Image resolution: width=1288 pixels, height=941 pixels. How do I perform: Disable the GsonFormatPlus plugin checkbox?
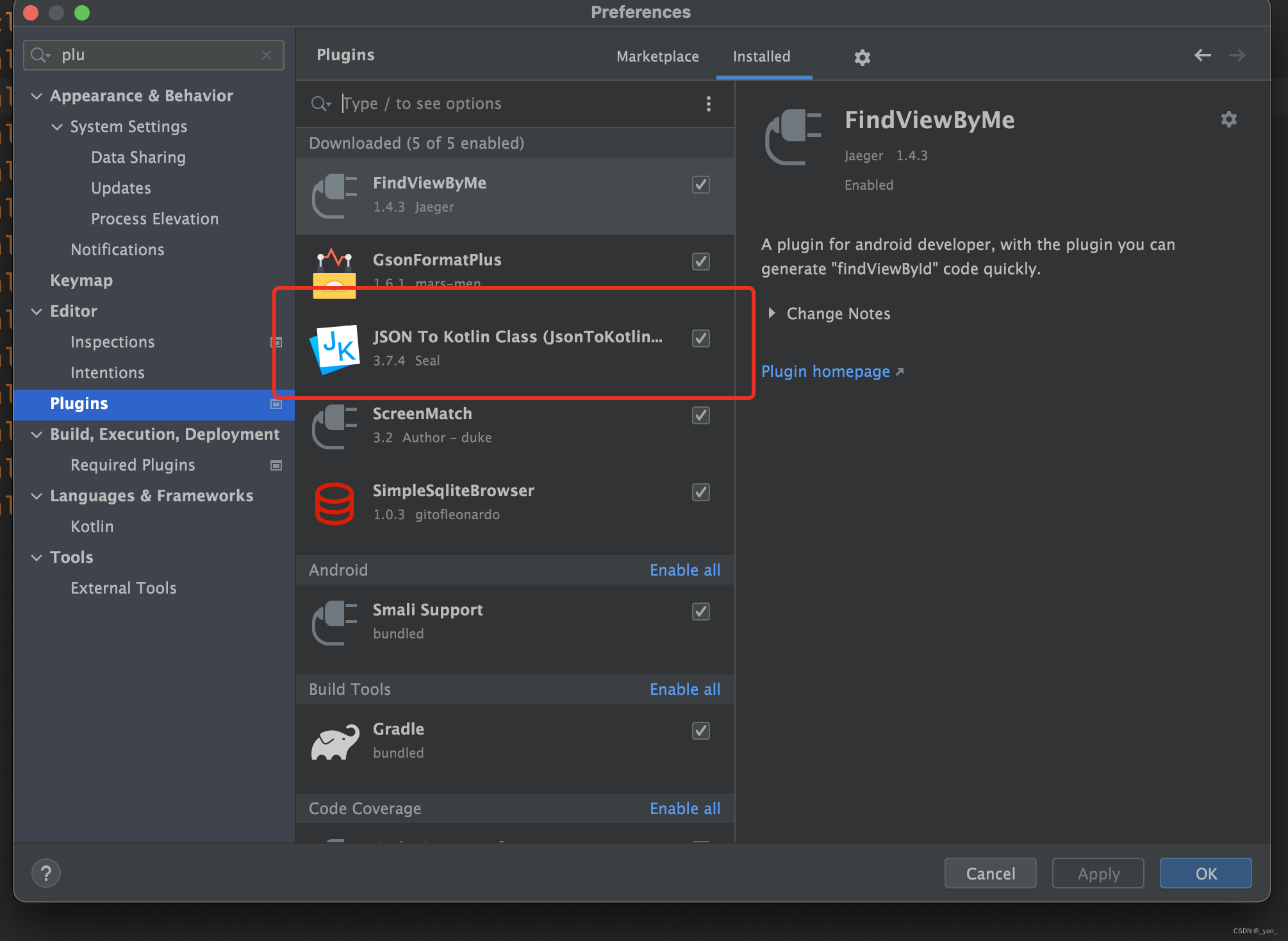700,262
